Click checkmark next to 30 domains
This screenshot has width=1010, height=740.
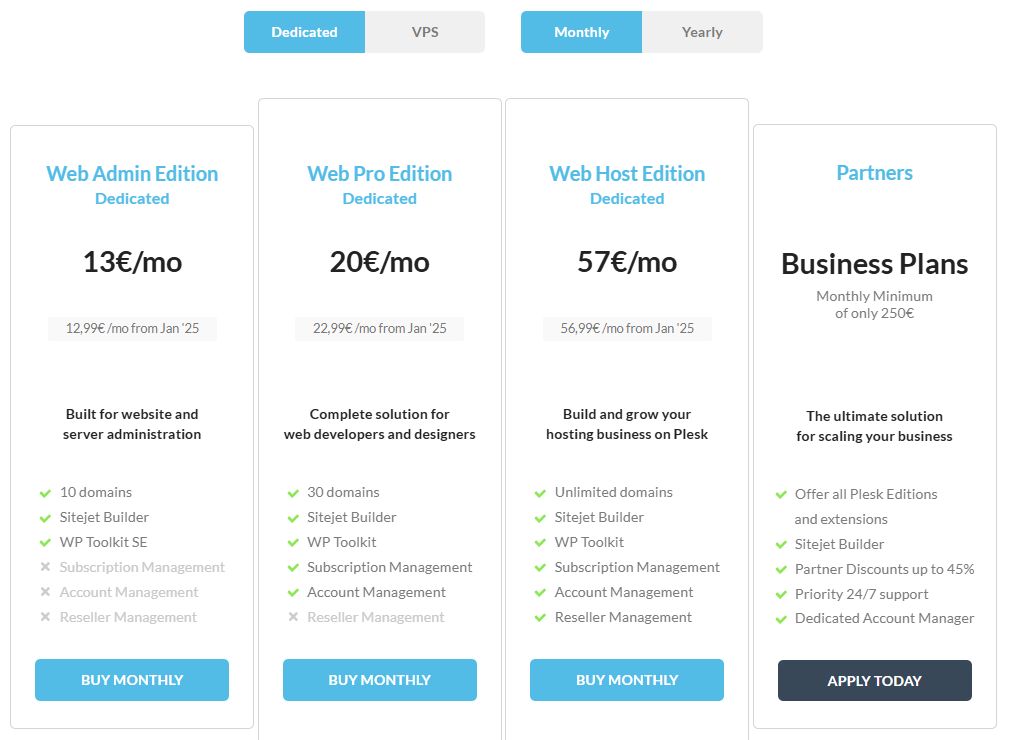click(x=293, y=493)
